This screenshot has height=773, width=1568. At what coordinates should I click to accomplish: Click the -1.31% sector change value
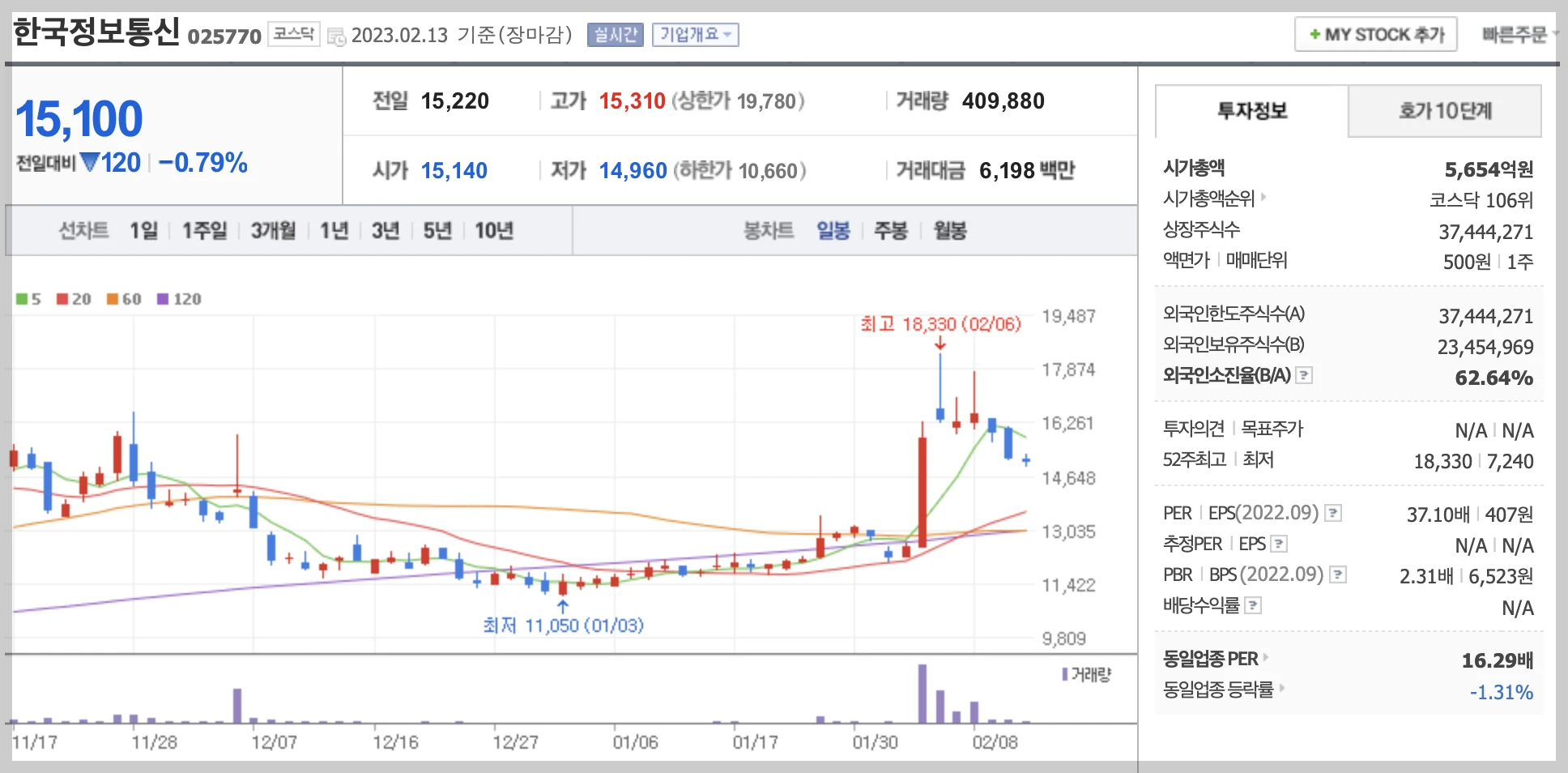tap(1501, 692)
